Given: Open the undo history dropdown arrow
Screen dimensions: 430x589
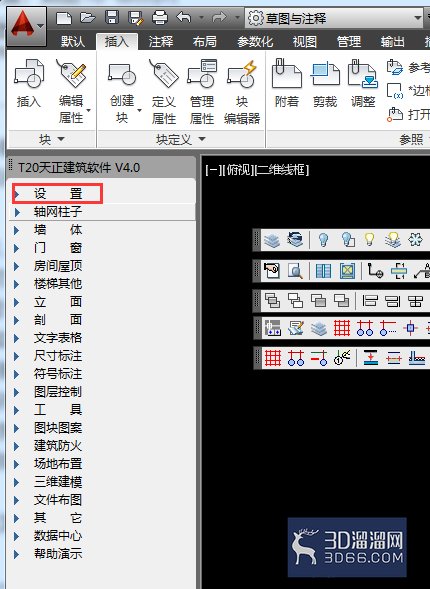Looking at the screenshot, I should coord(202,17).
